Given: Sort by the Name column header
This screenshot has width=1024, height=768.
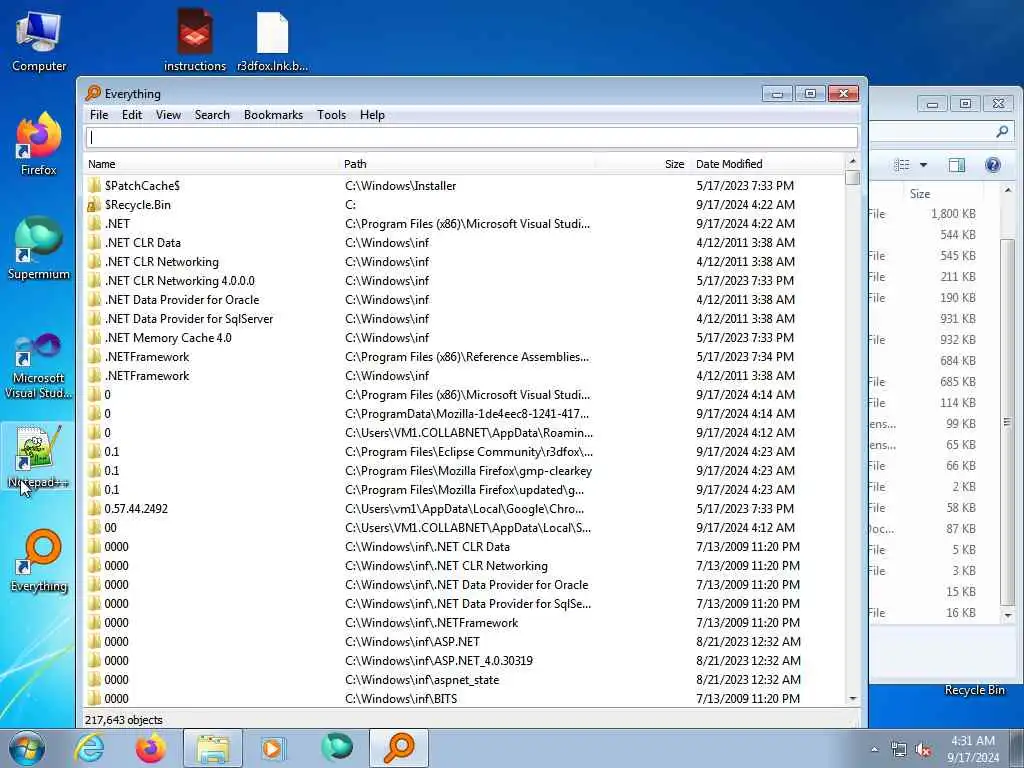Looking at the screenshot, I should coord(212,164).
